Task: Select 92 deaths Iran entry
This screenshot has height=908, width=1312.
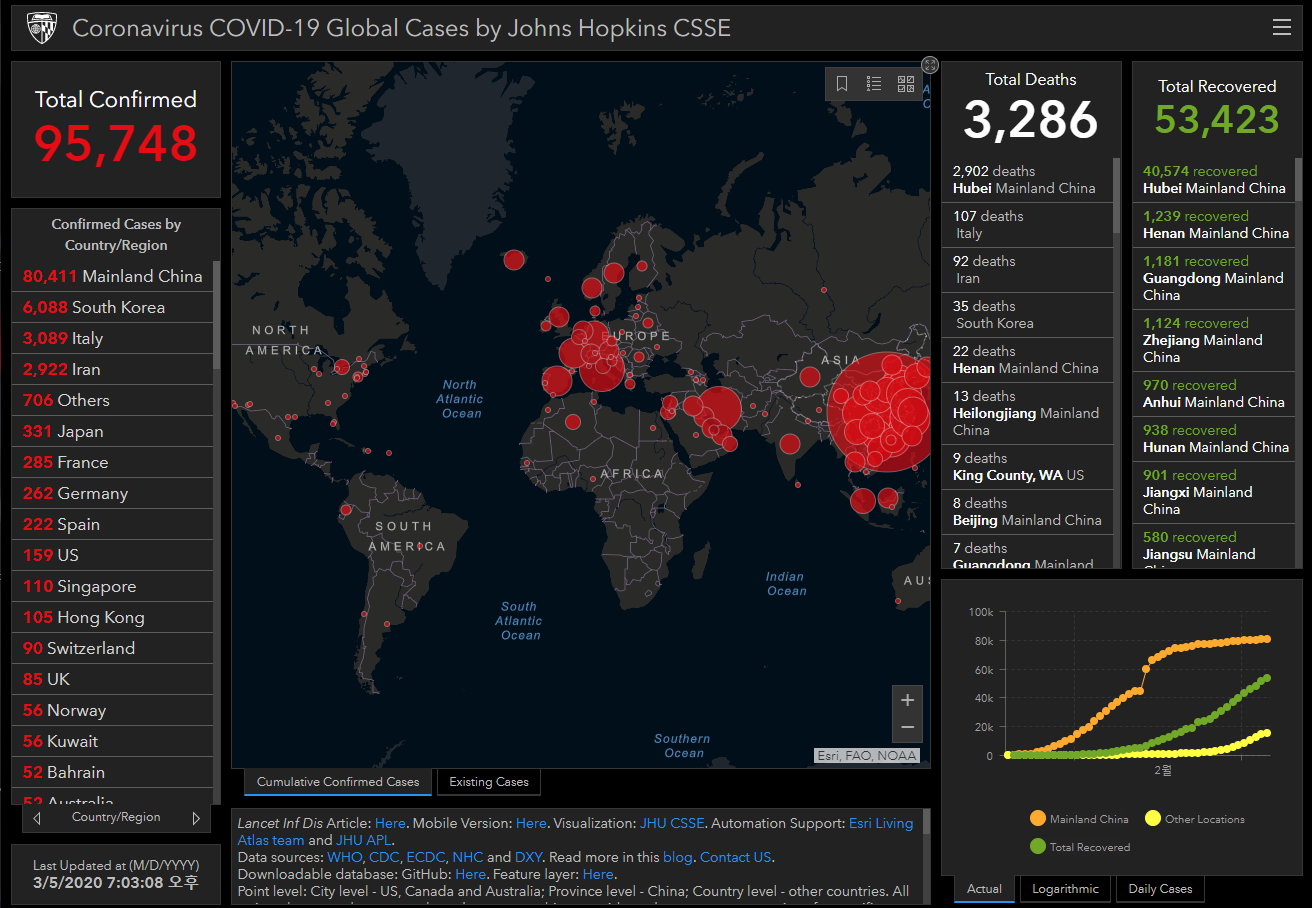Action: [x=1027, y=270]
